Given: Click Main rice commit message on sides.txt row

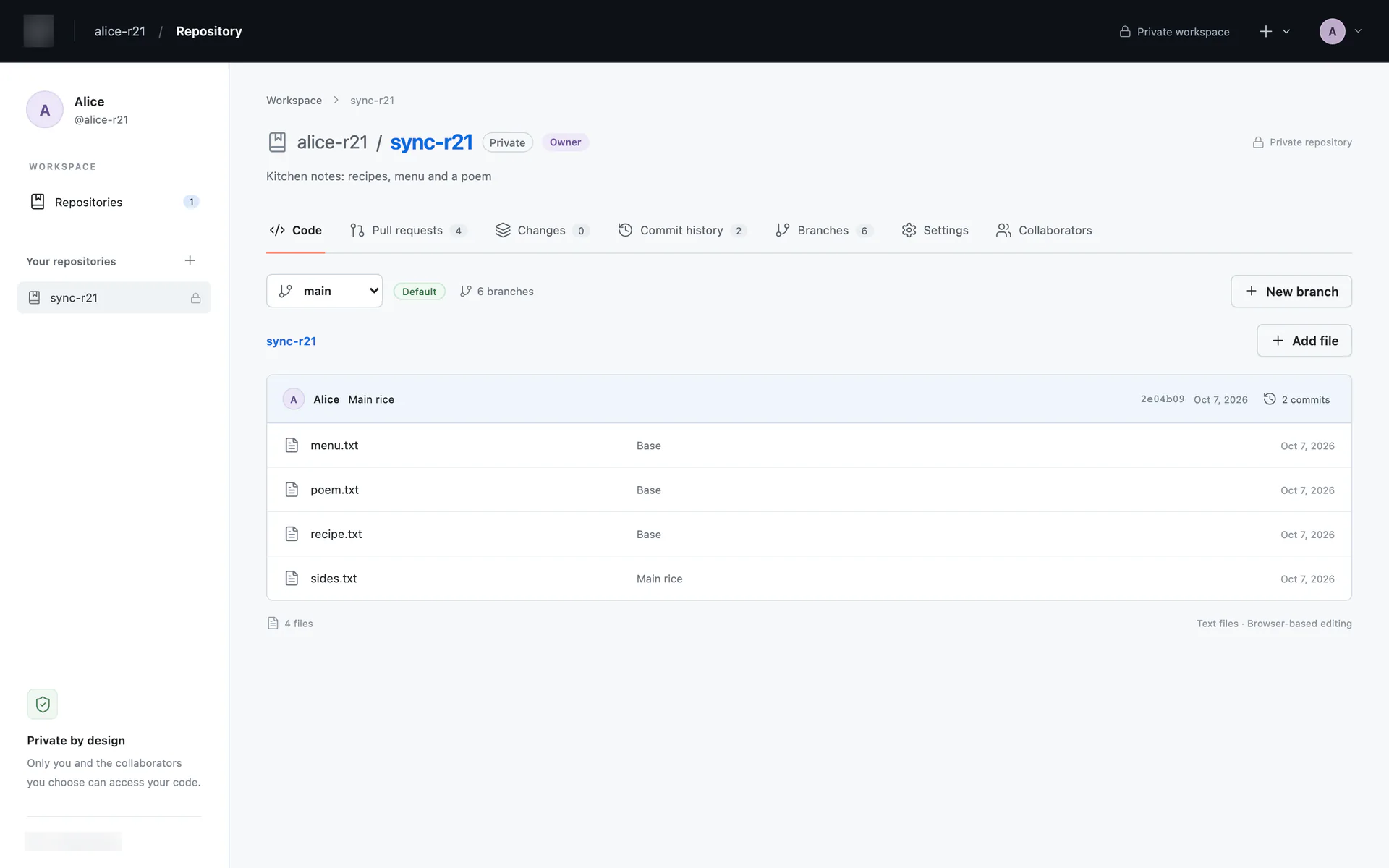Looking at the screenshot, I should pyautogui.click(x=659, y=579).
